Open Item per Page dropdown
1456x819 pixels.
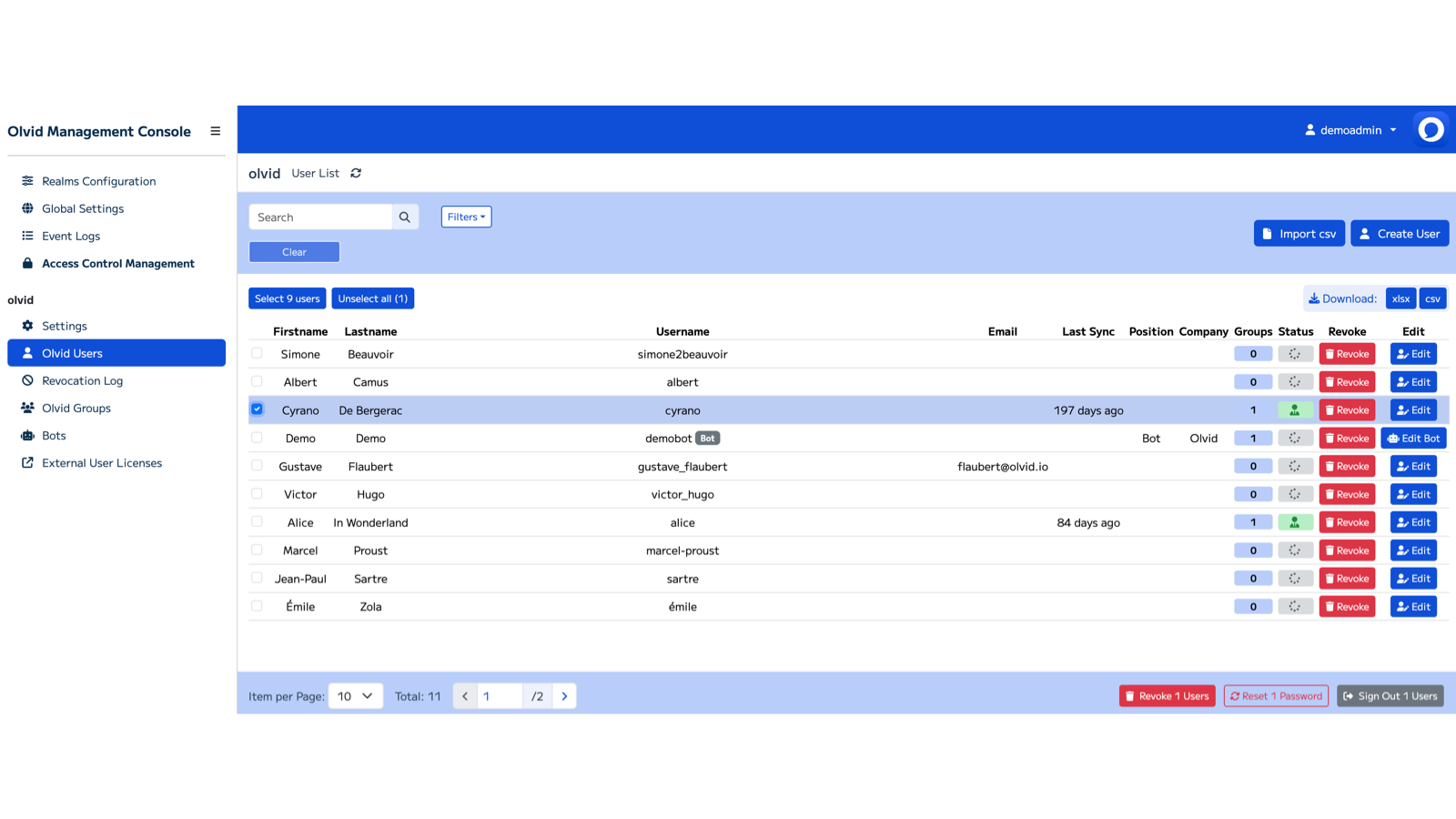pos(356,696)
